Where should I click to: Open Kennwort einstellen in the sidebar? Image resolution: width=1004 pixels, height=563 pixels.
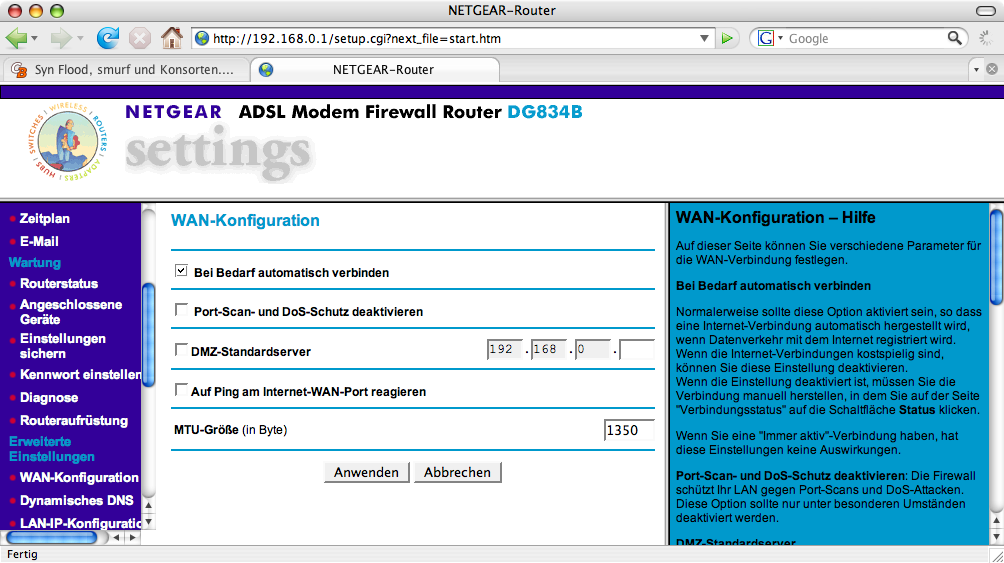80,374
